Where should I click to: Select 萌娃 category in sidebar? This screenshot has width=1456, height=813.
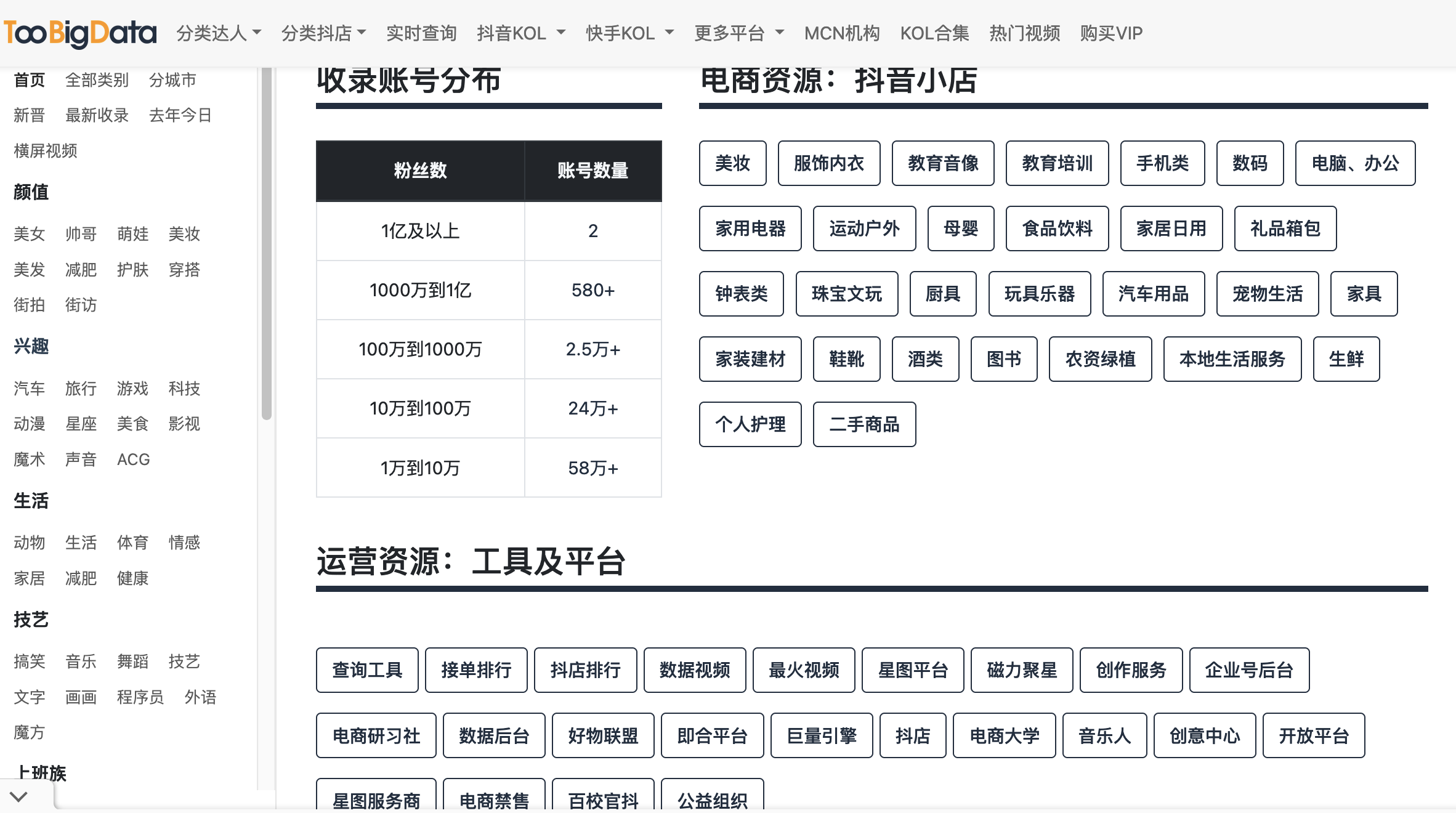tap(133, 234)
